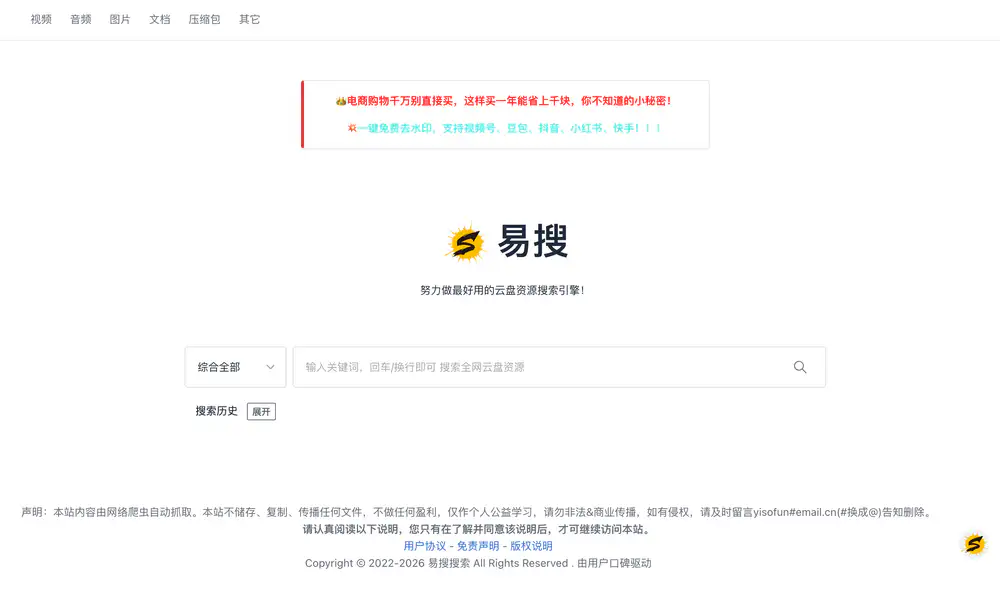Open the 视频 category in top navigation
Image resolution: width=1000 pixels, height=594 pixels.
[x=41, y=20]
